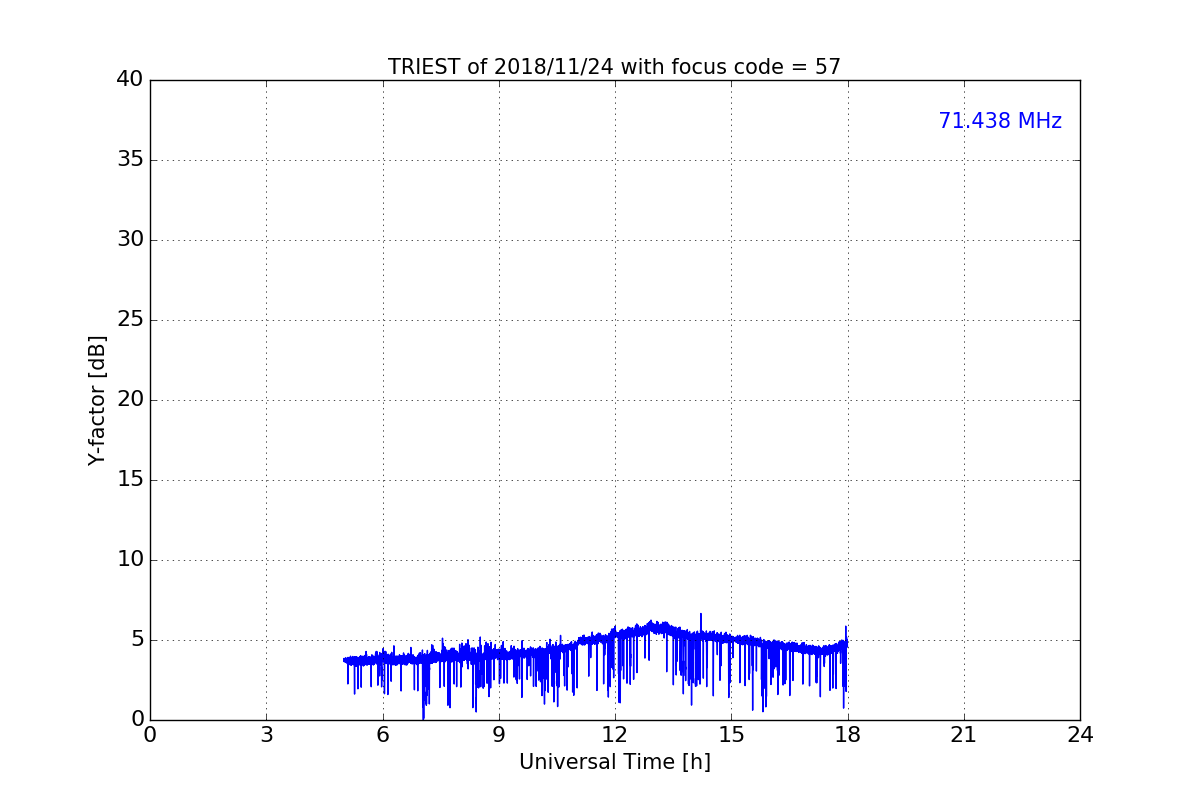Click x-axis tick label 6
Screen dimensions: 1200x800
click(382, 735)
